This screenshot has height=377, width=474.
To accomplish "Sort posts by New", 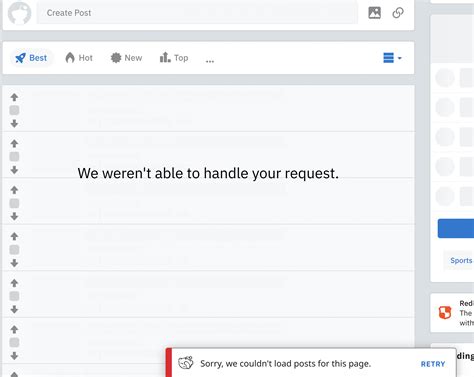I will coord(126,58).
